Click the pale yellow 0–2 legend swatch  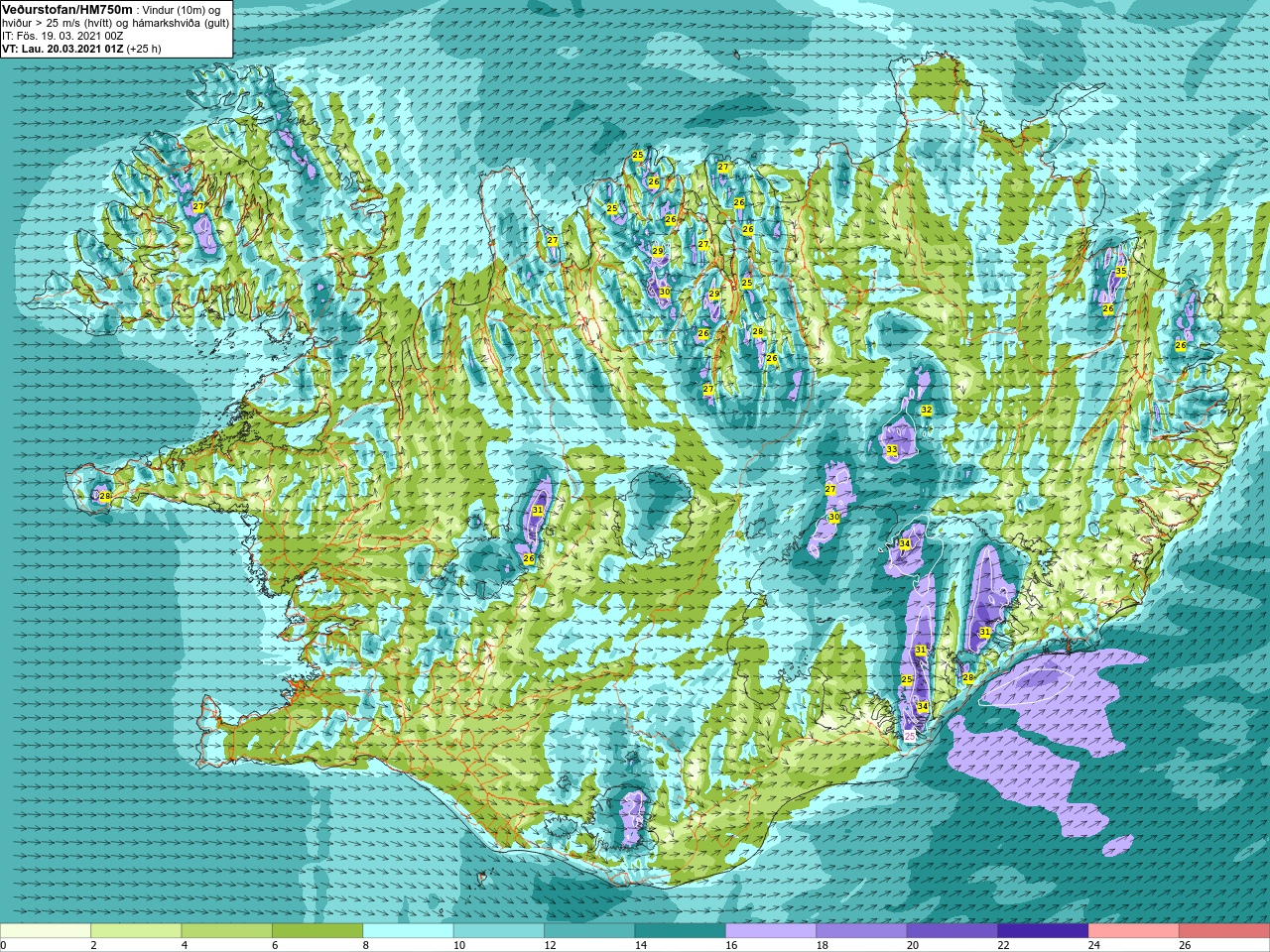(x=46, y=931)
